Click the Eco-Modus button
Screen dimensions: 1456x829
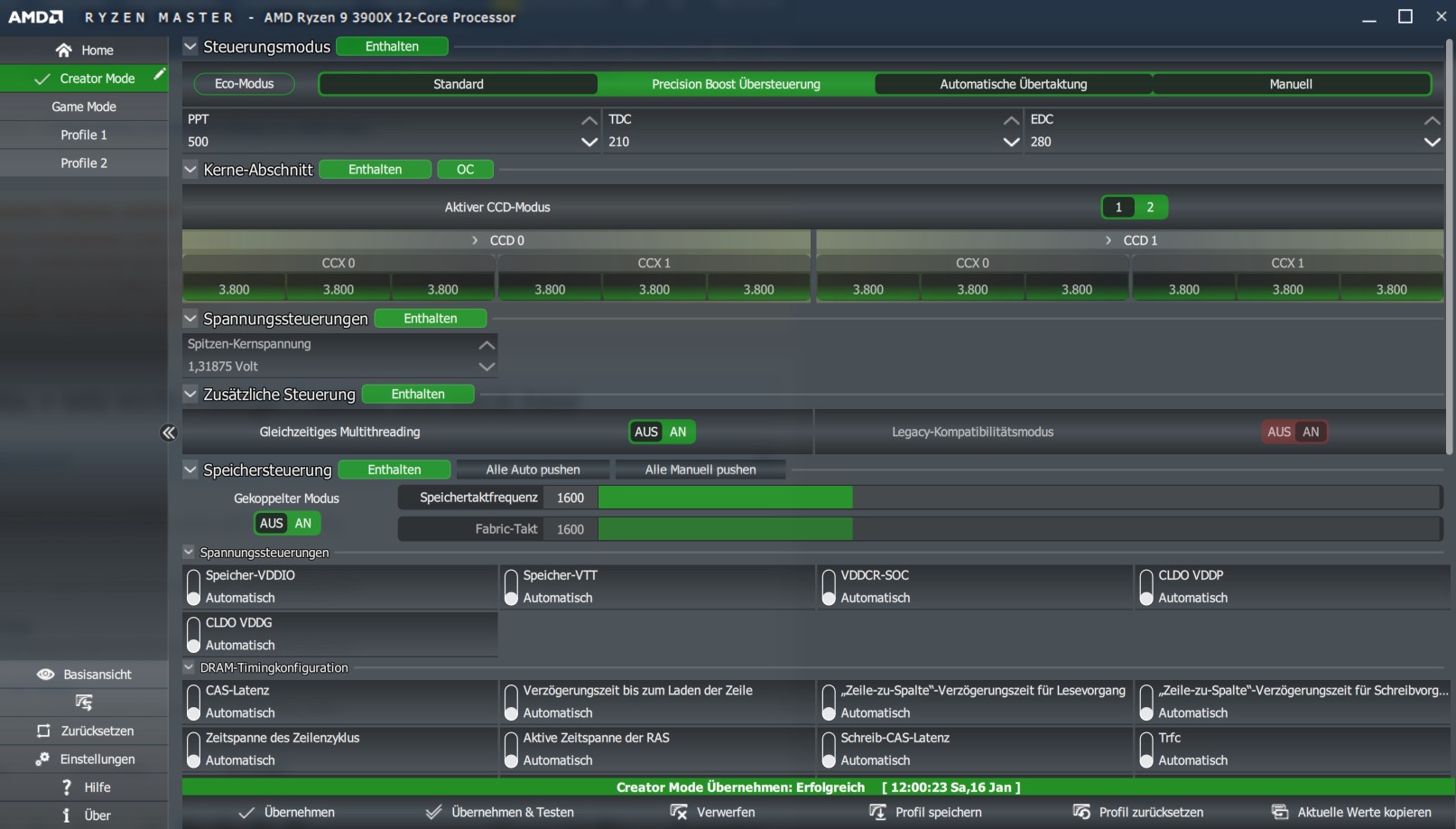click(245, 84)
